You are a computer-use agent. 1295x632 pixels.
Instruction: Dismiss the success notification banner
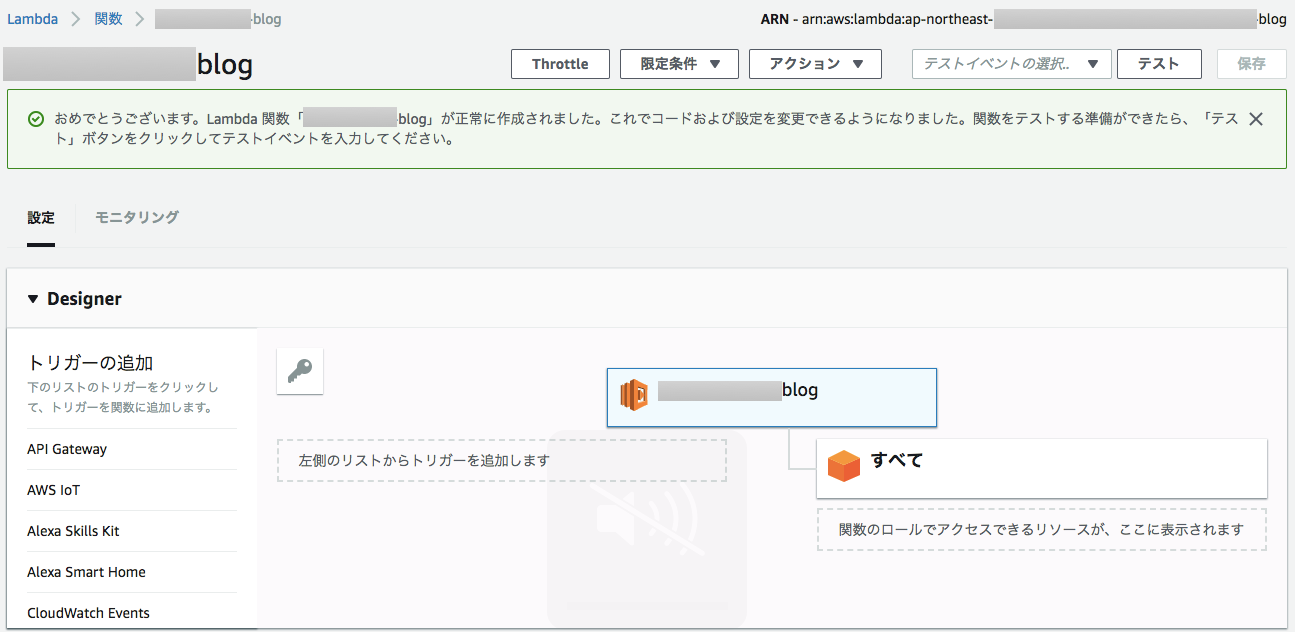pos(1256,119)
